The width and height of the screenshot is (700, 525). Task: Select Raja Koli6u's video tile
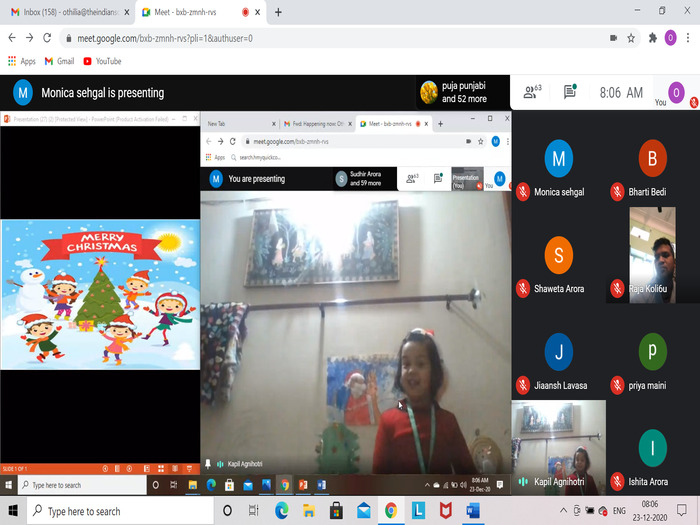tap(652, 255)
